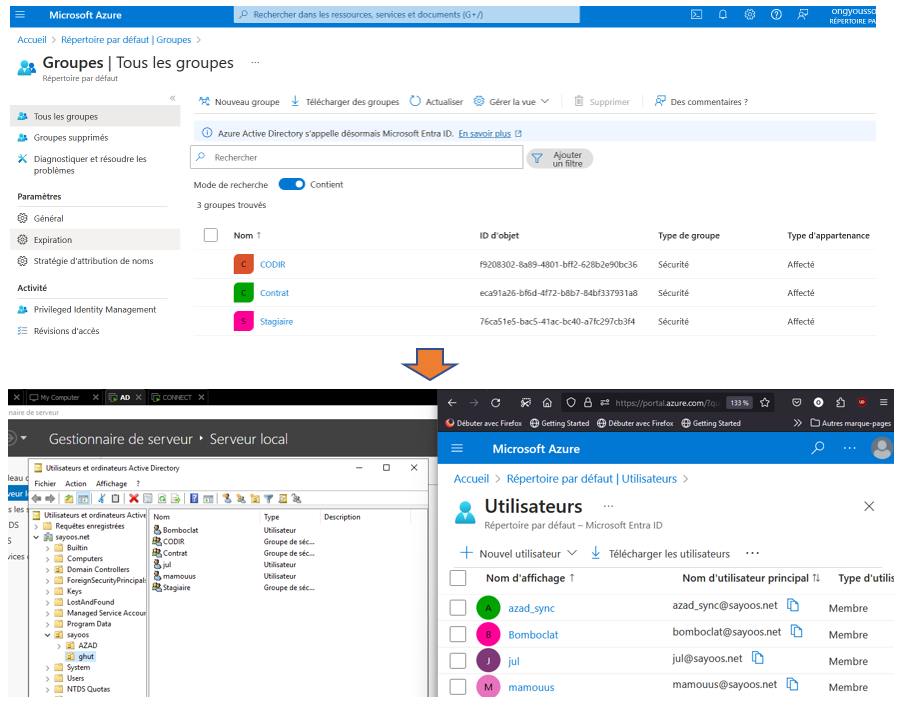The image size is (901, 717).
Task: Click the Actualiser refresh icon
Action: [415, 101]
